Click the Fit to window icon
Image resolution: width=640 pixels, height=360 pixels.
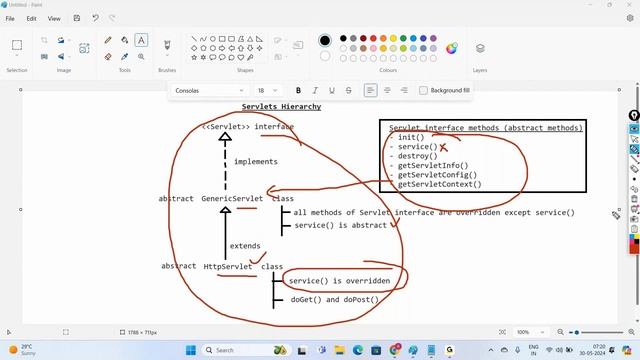pos(502,332)
